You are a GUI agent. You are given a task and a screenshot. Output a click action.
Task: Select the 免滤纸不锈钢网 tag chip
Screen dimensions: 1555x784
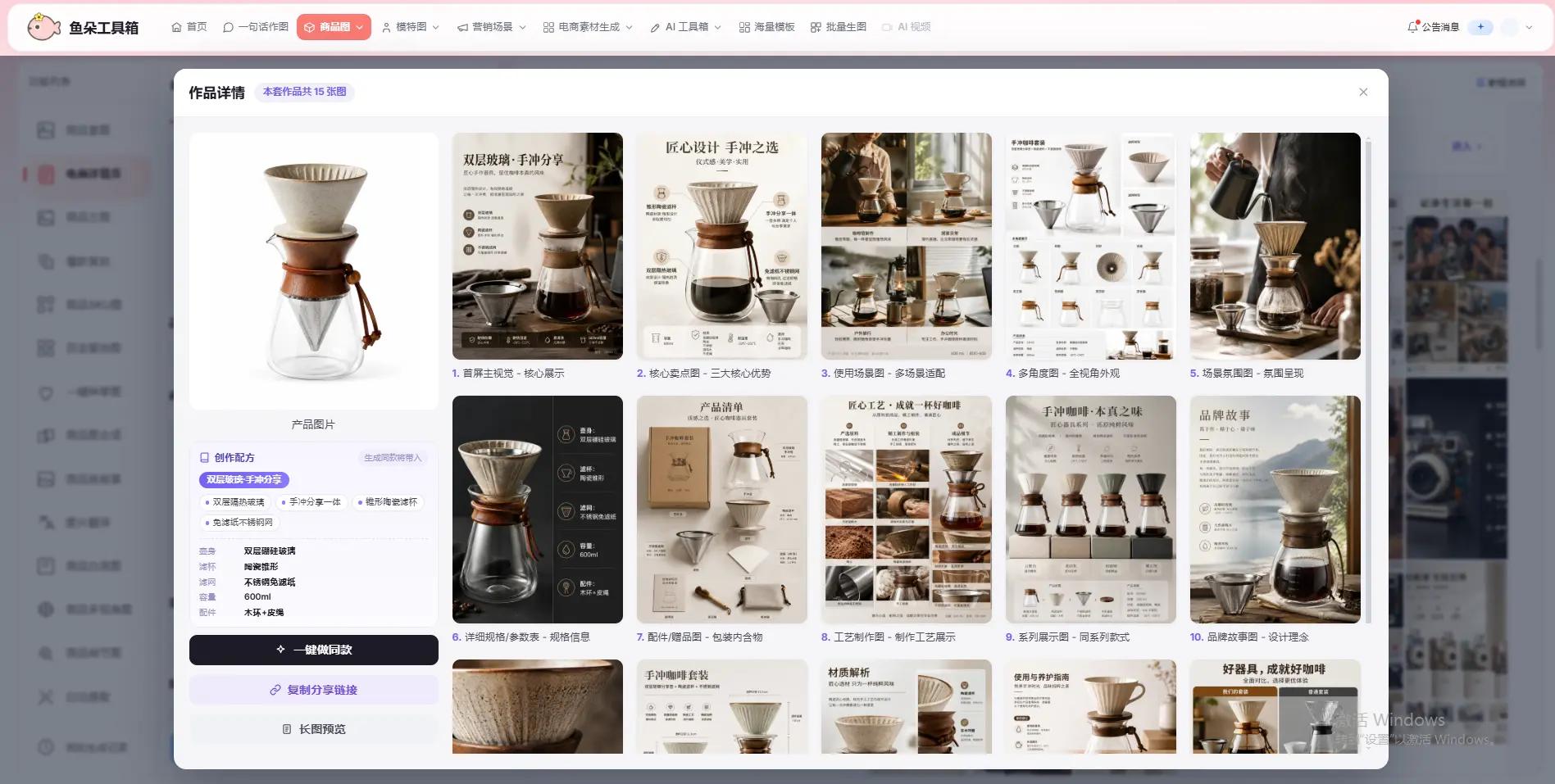[x=239, y=522]
